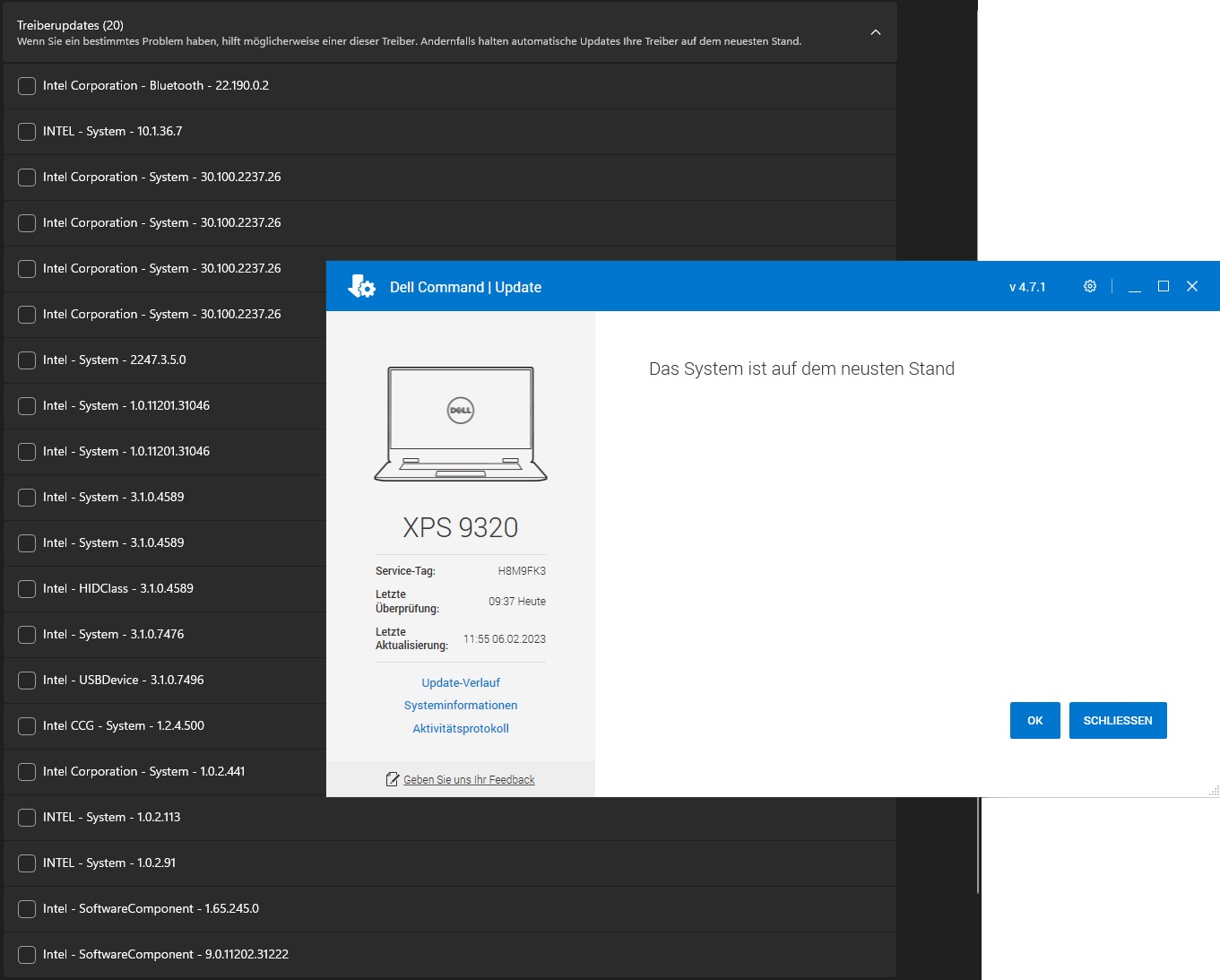Click the Treiberupdates (20) heading

[x=70, y=25]
